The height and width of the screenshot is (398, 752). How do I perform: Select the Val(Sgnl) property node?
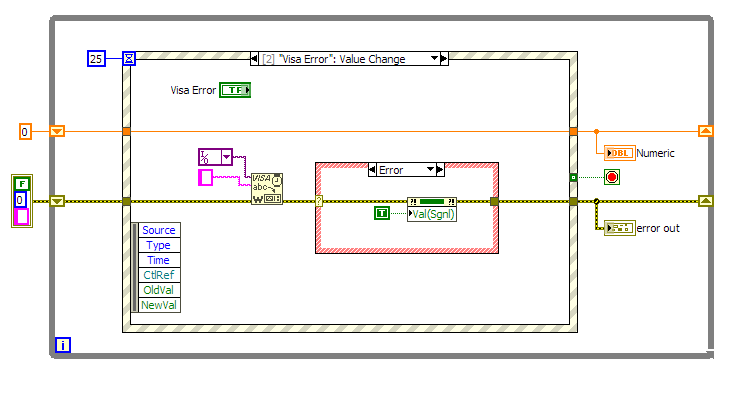tap(432, 209)
